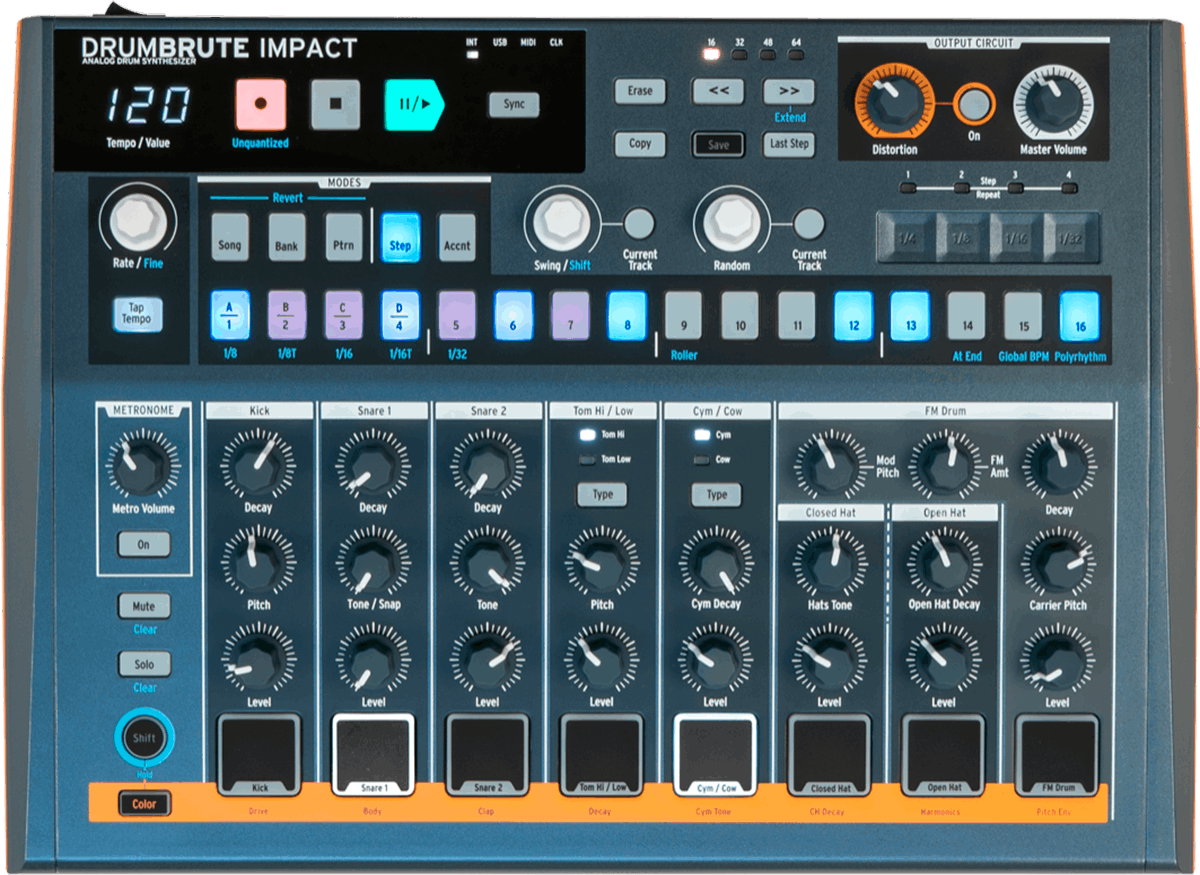Trigger the Closed Hat pad
The image size is (1200, 875).
[x=830, y=755]
